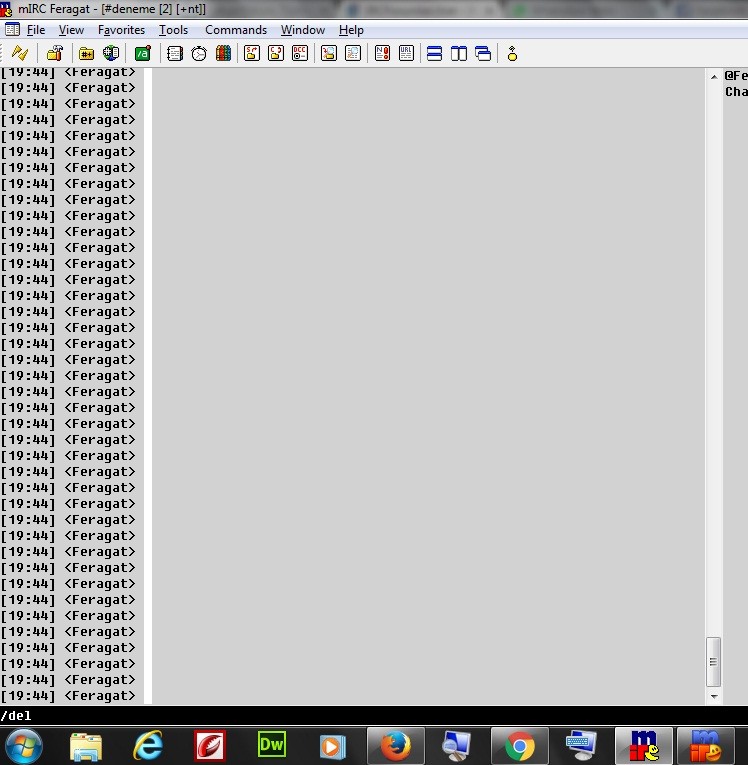The width and height of the screenshot is (748, 765).
Task: Open the Received Files toolbar icon
Action: (x=329, y=53)
